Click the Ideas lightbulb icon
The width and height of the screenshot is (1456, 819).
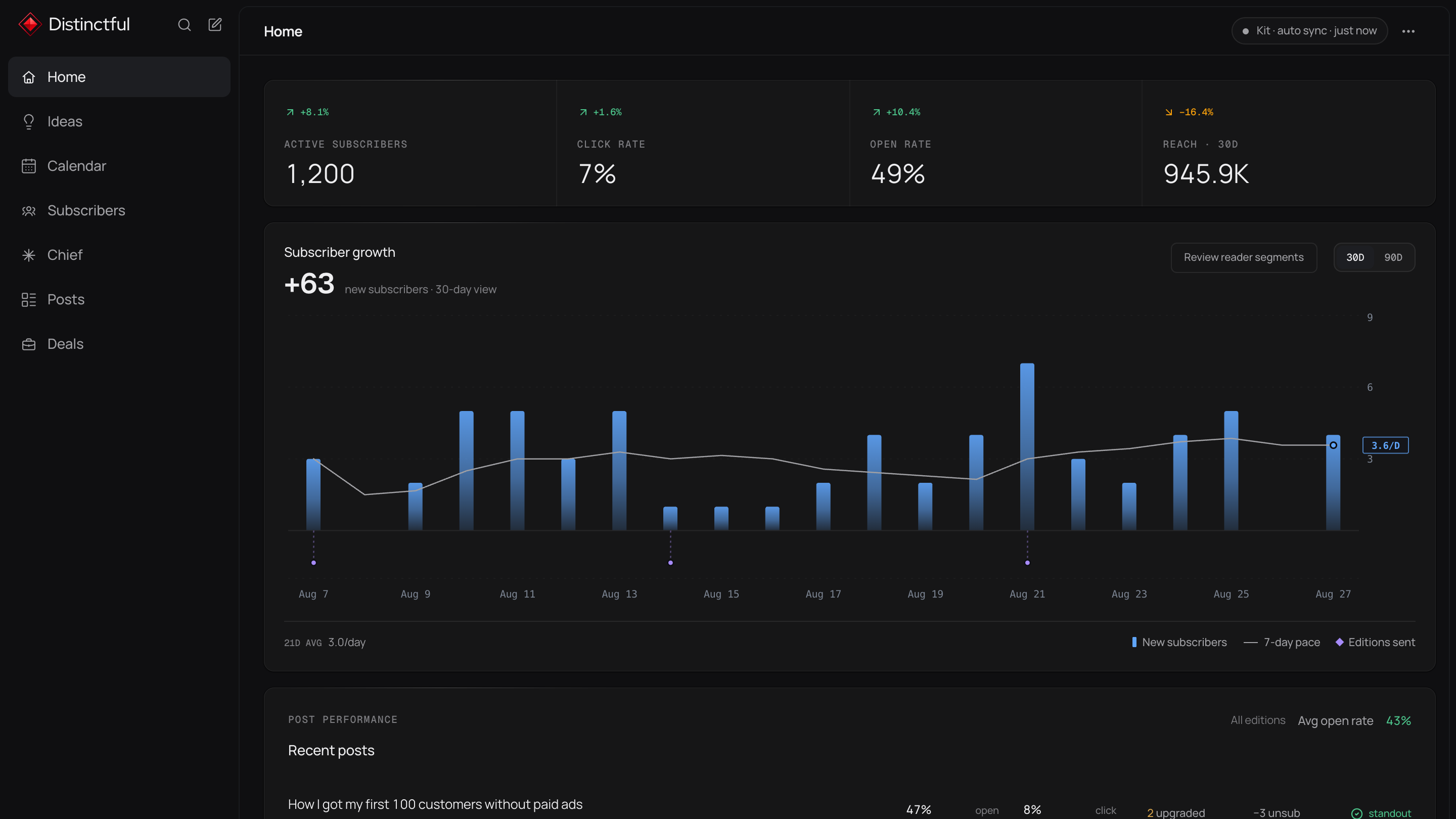(29, 121)
